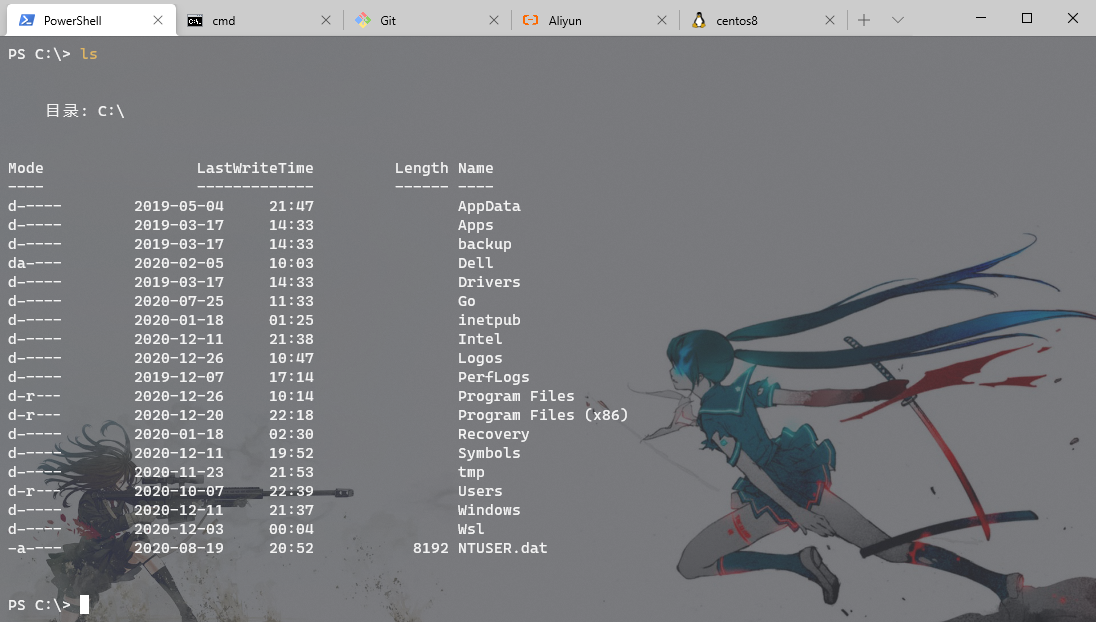This screenshot has height=622, width=1096.
Task: Open a new tab with the plus button
Action: [x=864, y=20]
